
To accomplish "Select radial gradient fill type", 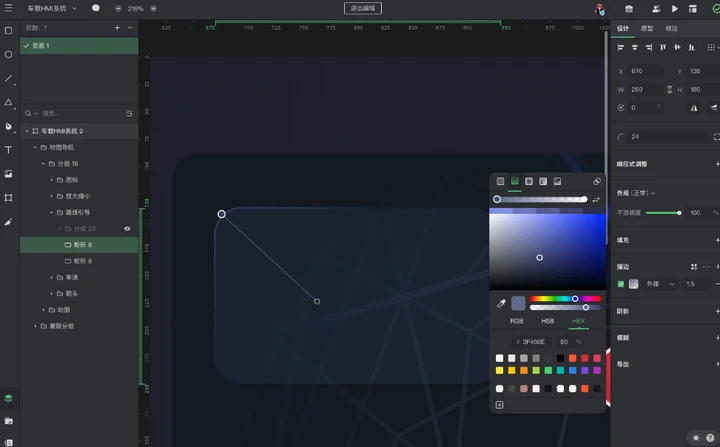I will [x=529, y=181].
